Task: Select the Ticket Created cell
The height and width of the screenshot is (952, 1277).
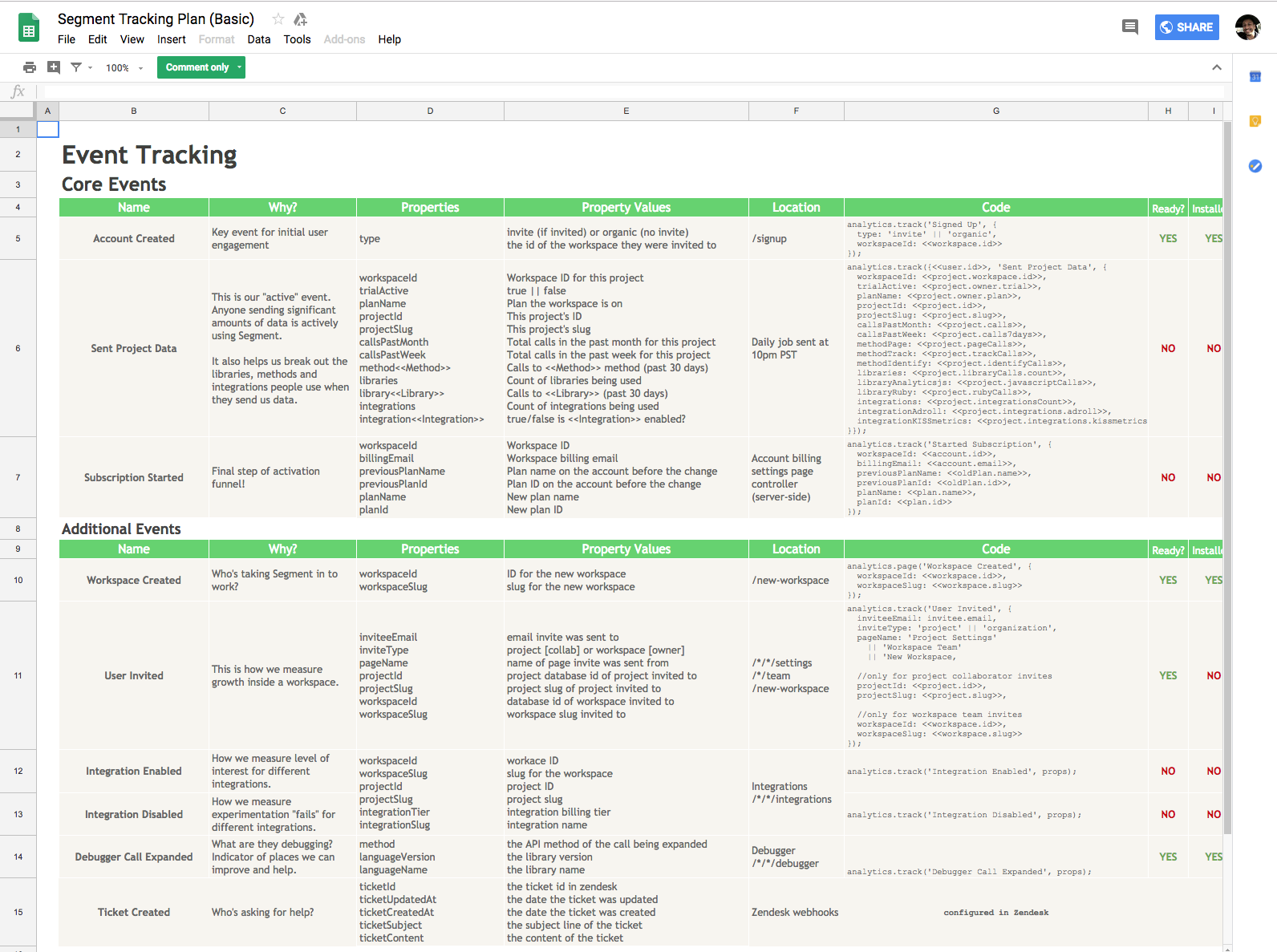Action: pyautogui.click(x=134, y=912)
